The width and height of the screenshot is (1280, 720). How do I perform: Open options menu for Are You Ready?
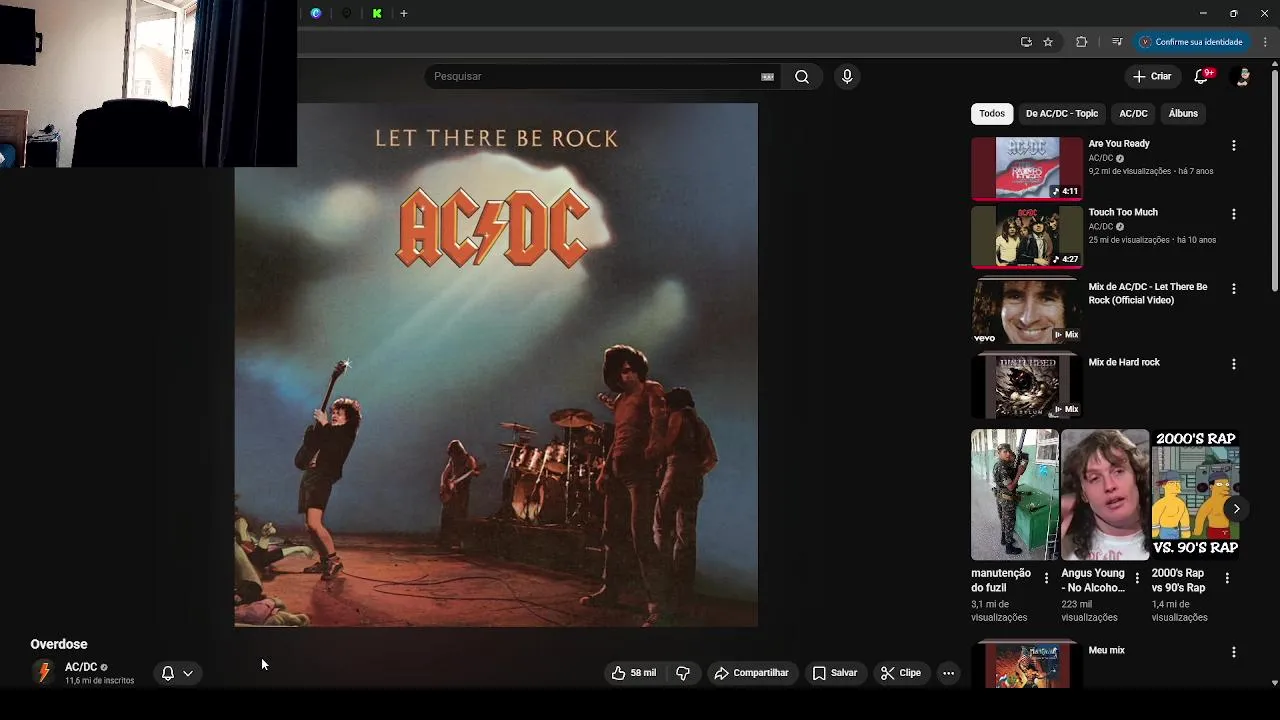(x=1233, y=146)
